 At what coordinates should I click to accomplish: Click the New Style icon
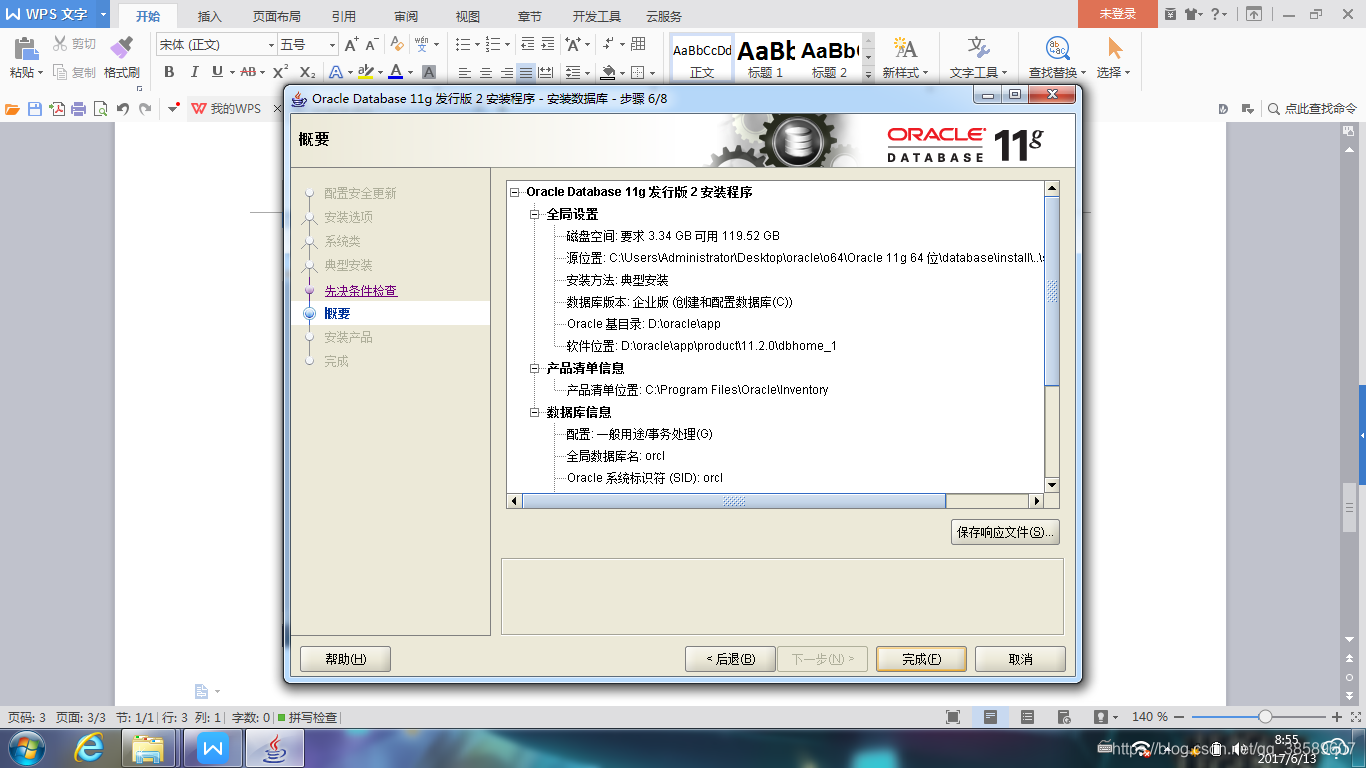(905, 48)
